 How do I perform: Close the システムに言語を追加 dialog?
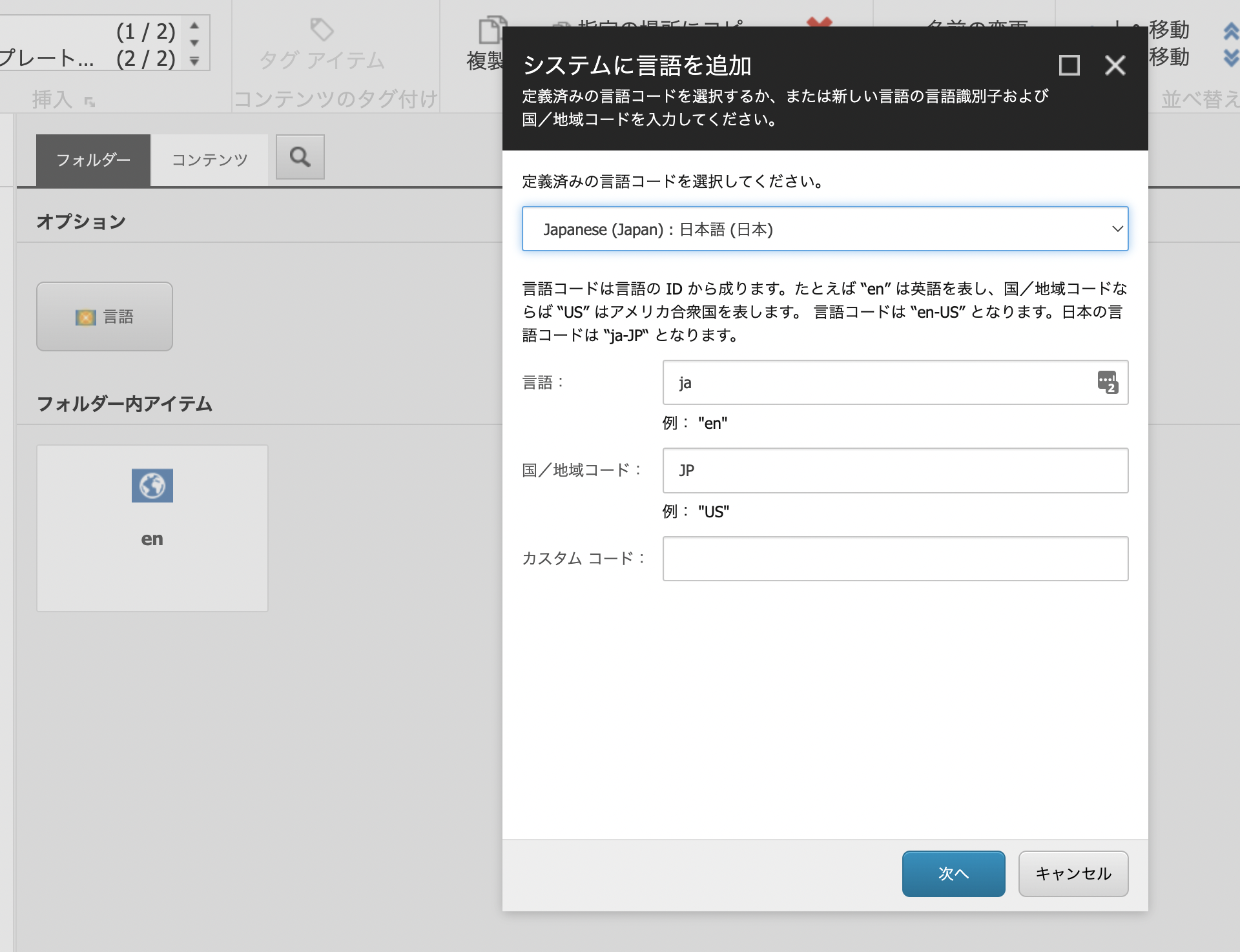pos(1115,65)
